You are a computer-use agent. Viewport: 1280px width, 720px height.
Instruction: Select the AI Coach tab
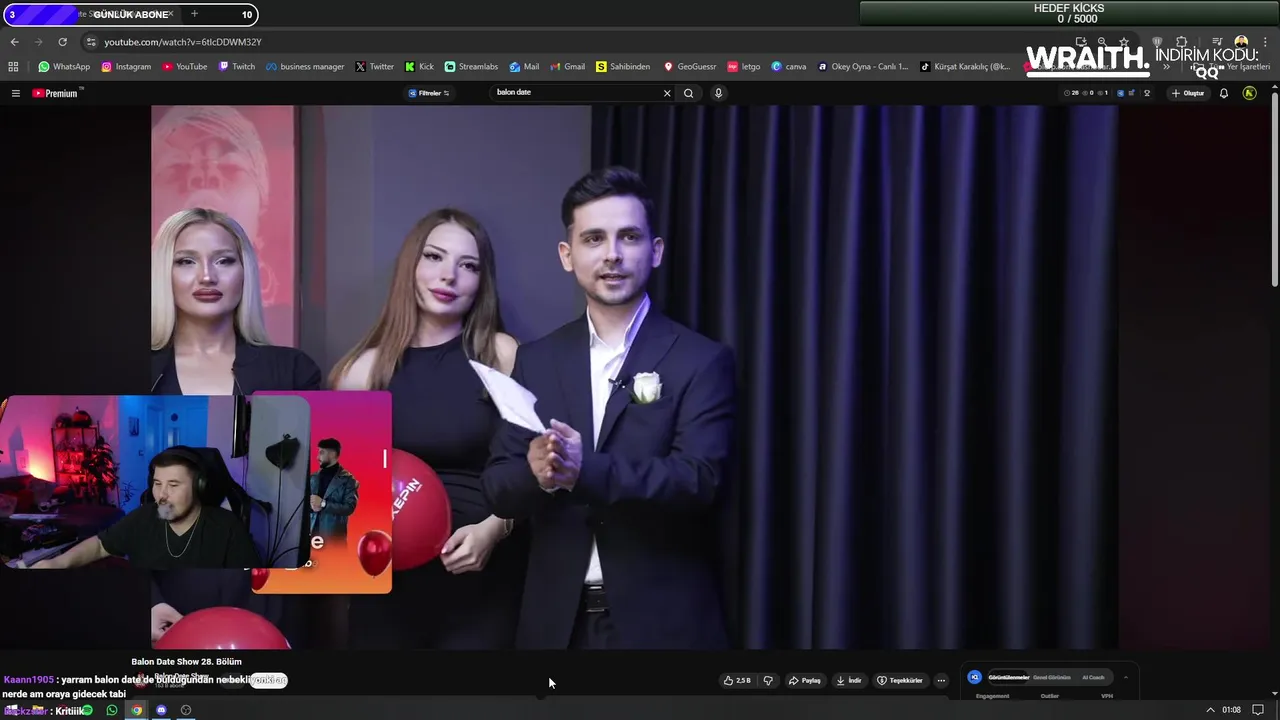point(1093,677)
